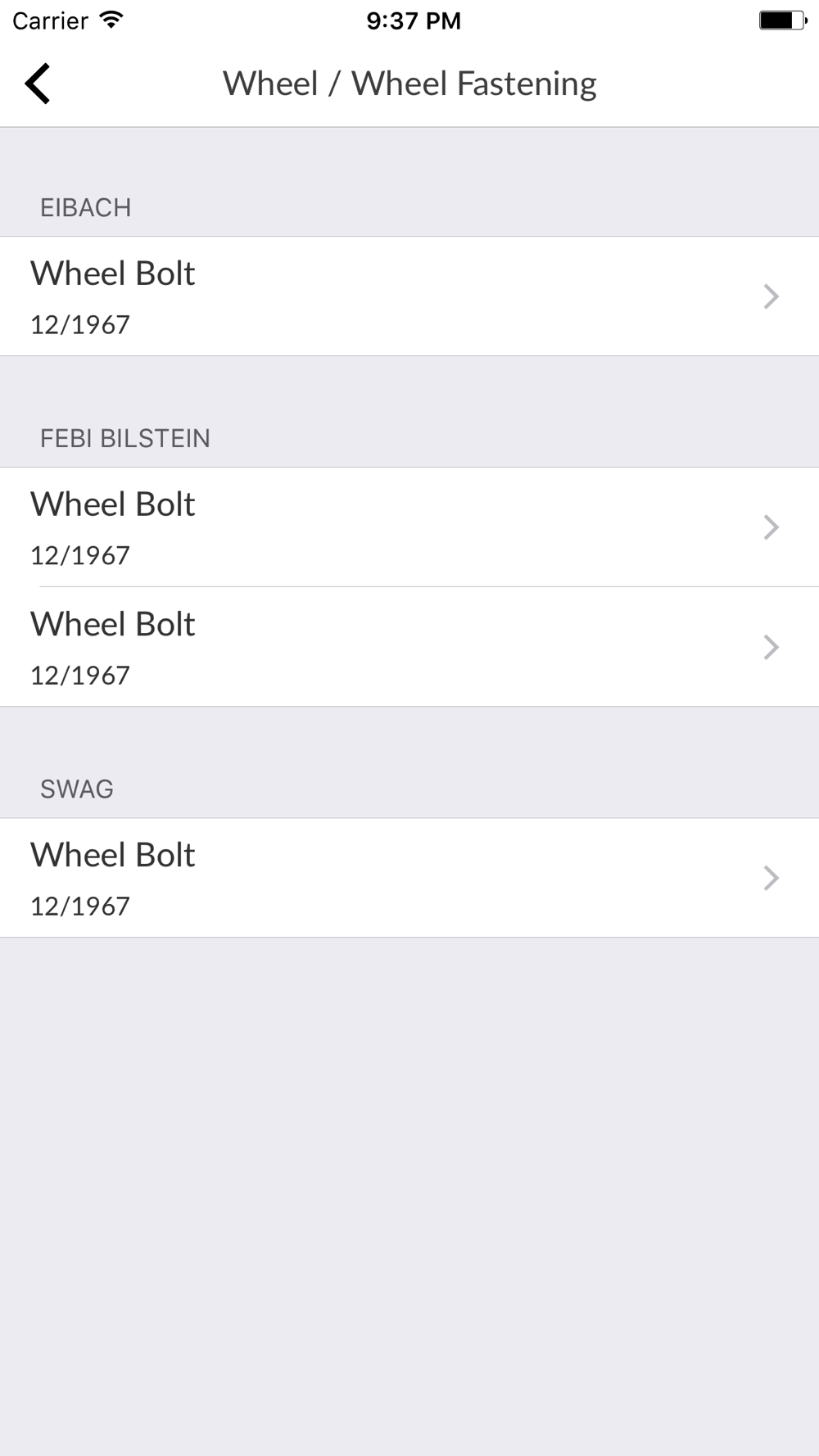
Task: Tap the 12/1967 date under SWAG
Action: tap(80, 907)
